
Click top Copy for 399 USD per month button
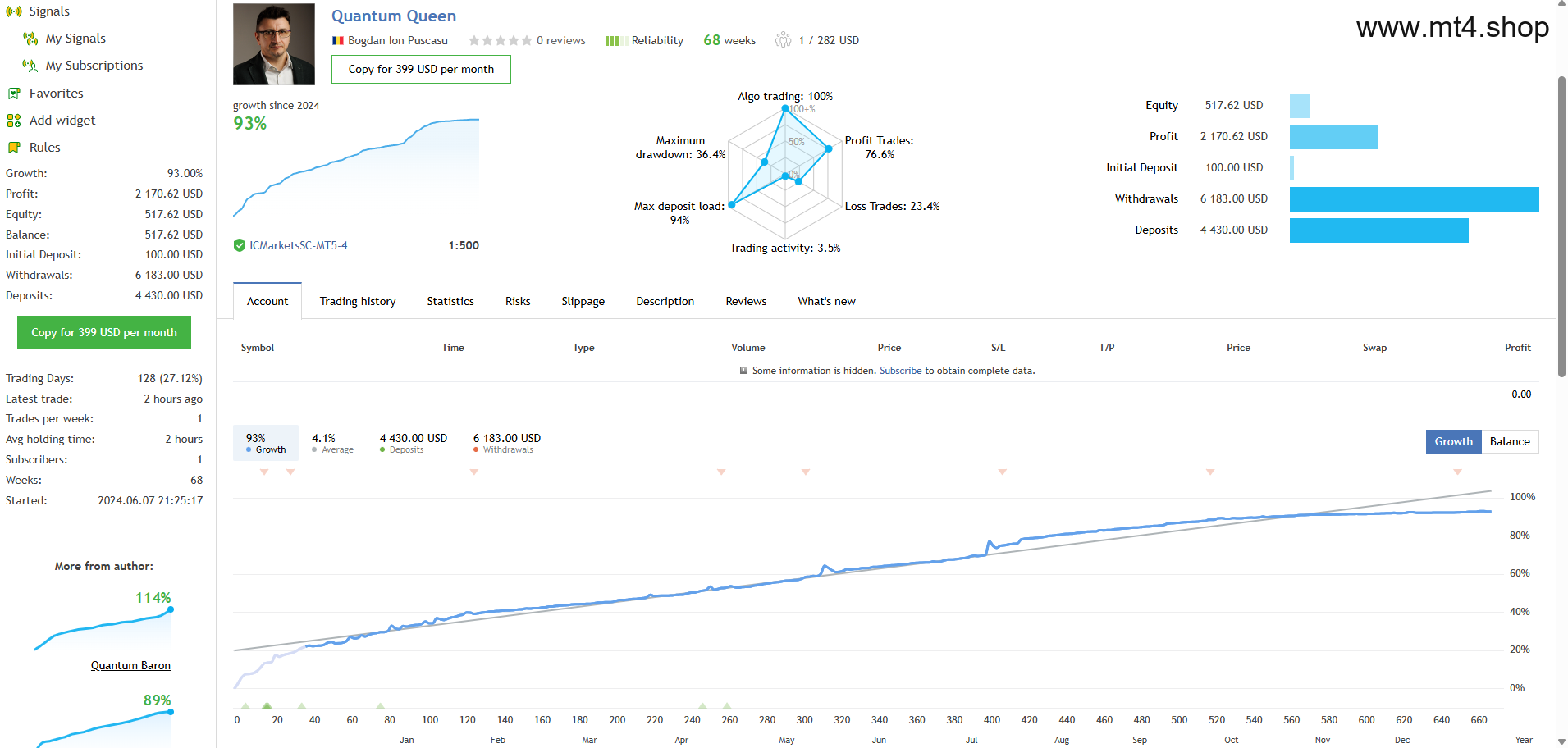[421, 69]
